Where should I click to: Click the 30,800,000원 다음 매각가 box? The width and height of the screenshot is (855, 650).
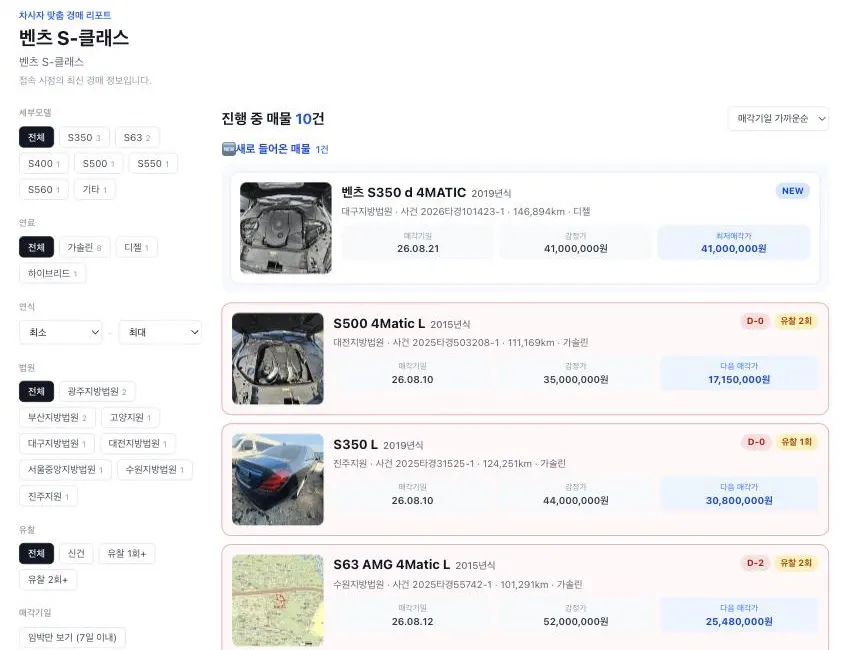[739, 495]
